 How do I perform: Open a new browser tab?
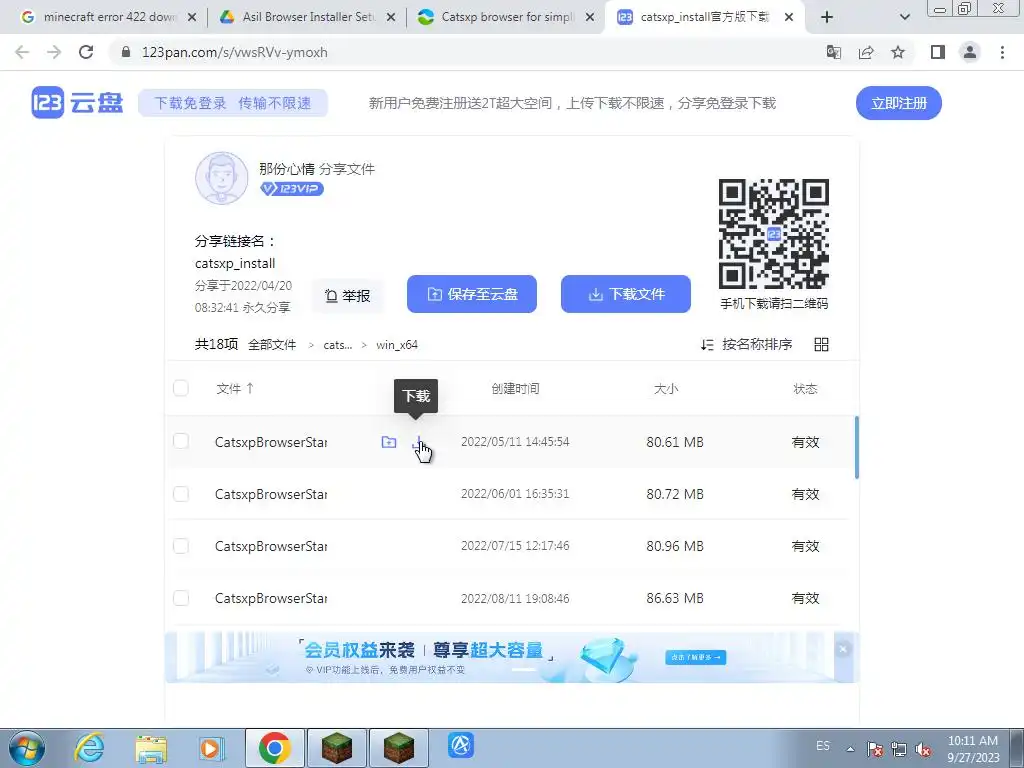click(x=827, y=18)
